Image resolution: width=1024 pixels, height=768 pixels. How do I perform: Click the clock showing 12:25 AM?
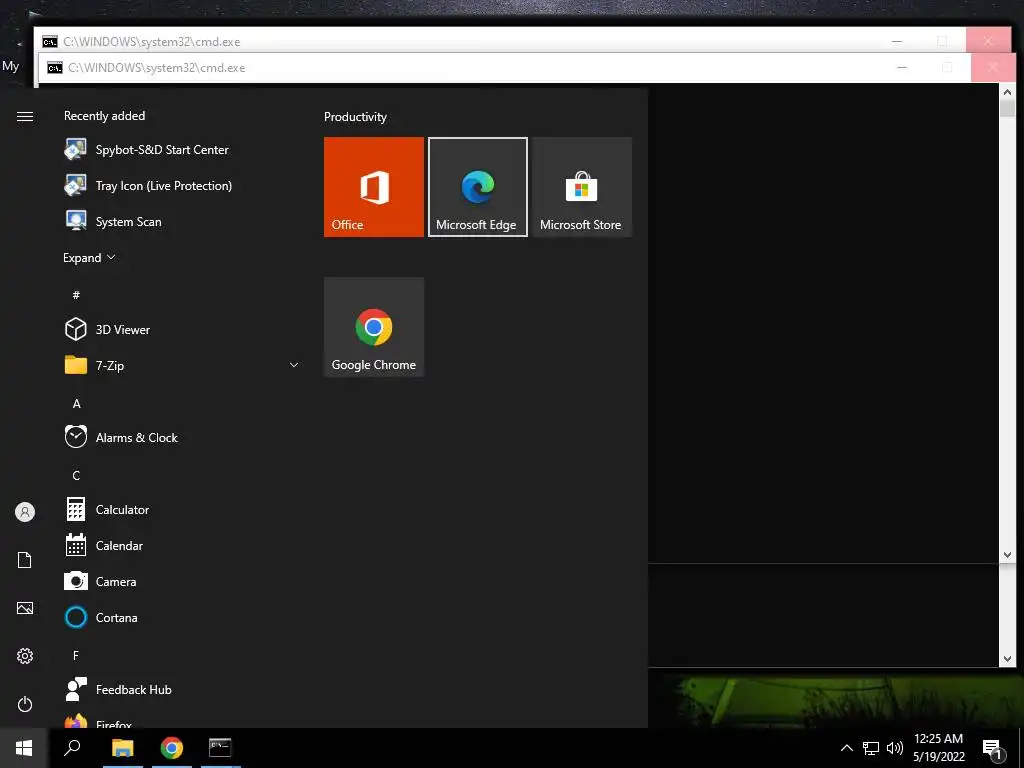click(938, 739)
